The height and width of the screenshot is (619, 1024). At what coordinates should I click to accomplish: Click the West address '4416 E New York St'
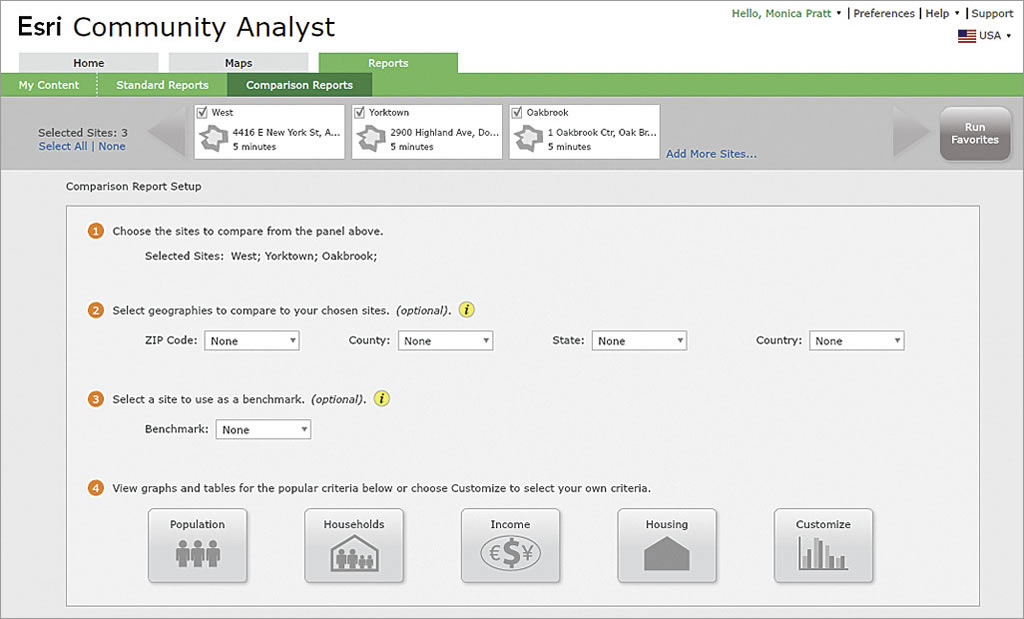click(286, 132)
